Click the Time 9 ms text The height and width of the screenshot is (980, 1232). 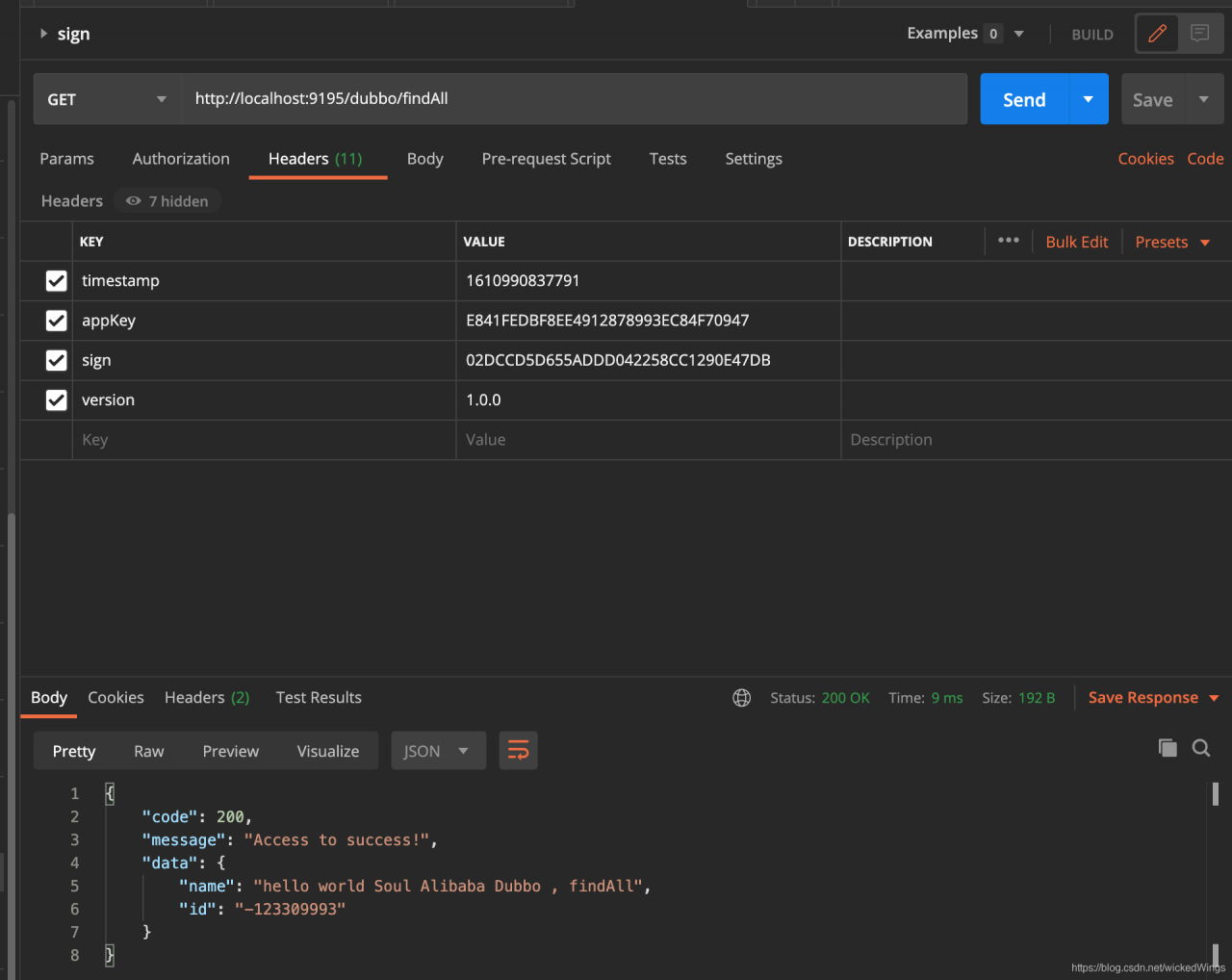926,698
